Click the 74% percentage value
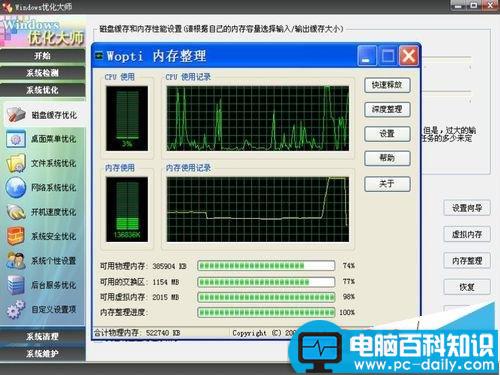Image resolution: width=500 pixels, height=375 pixels. click(x=348, y=266)
